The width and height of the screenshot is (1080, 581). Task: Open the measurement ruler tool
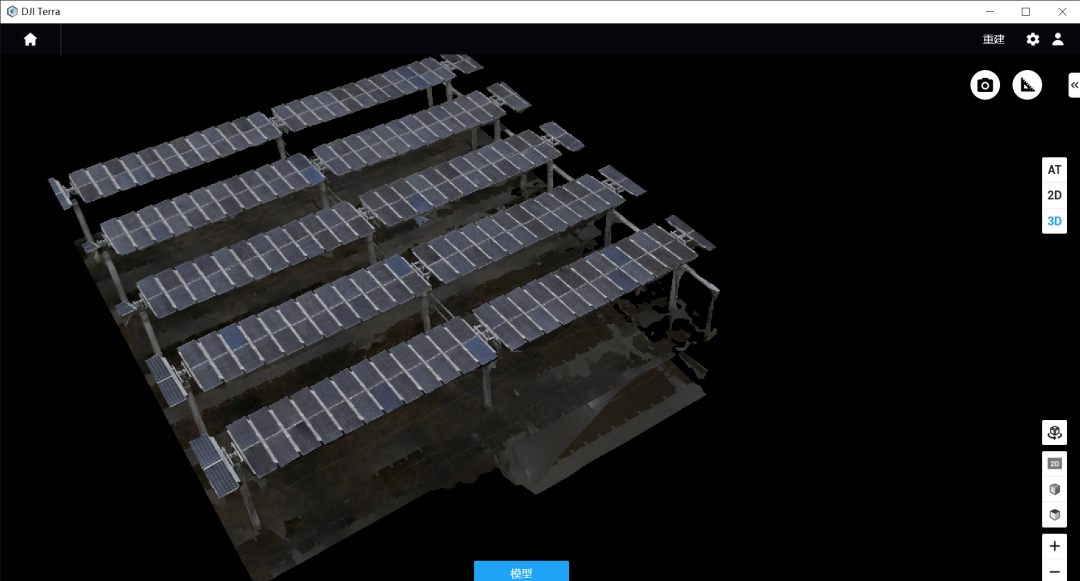point(1027,85)
